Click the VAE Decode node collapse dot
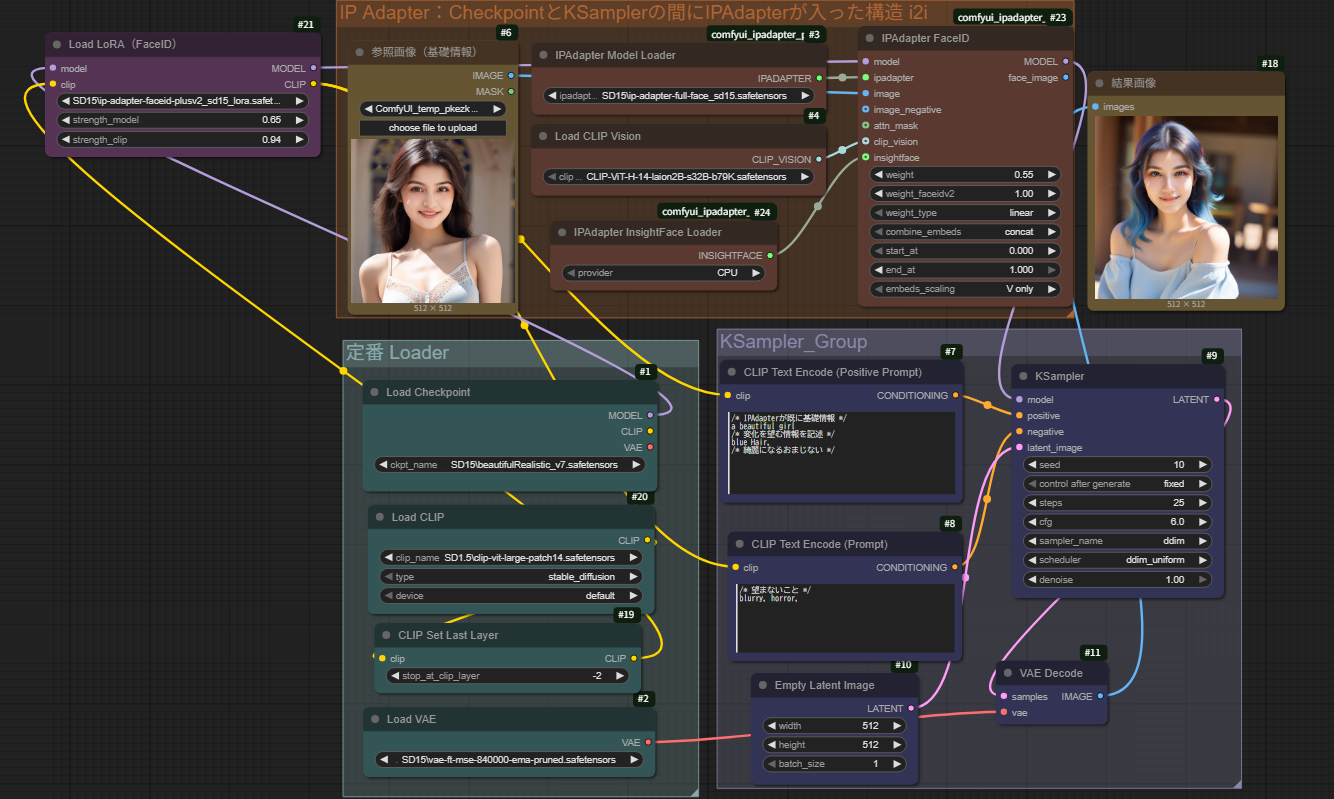 pos(1008,674)
